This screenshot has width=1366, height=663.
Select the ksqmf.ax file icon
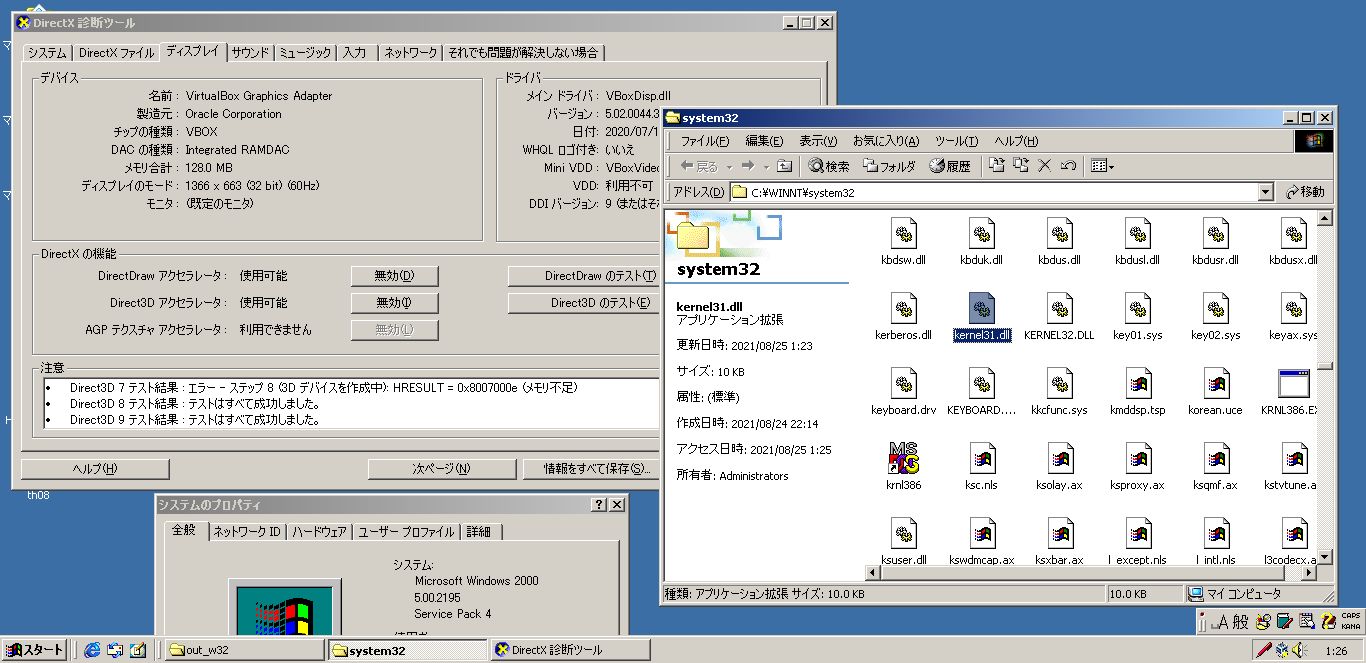click(x=1215, y=459)
